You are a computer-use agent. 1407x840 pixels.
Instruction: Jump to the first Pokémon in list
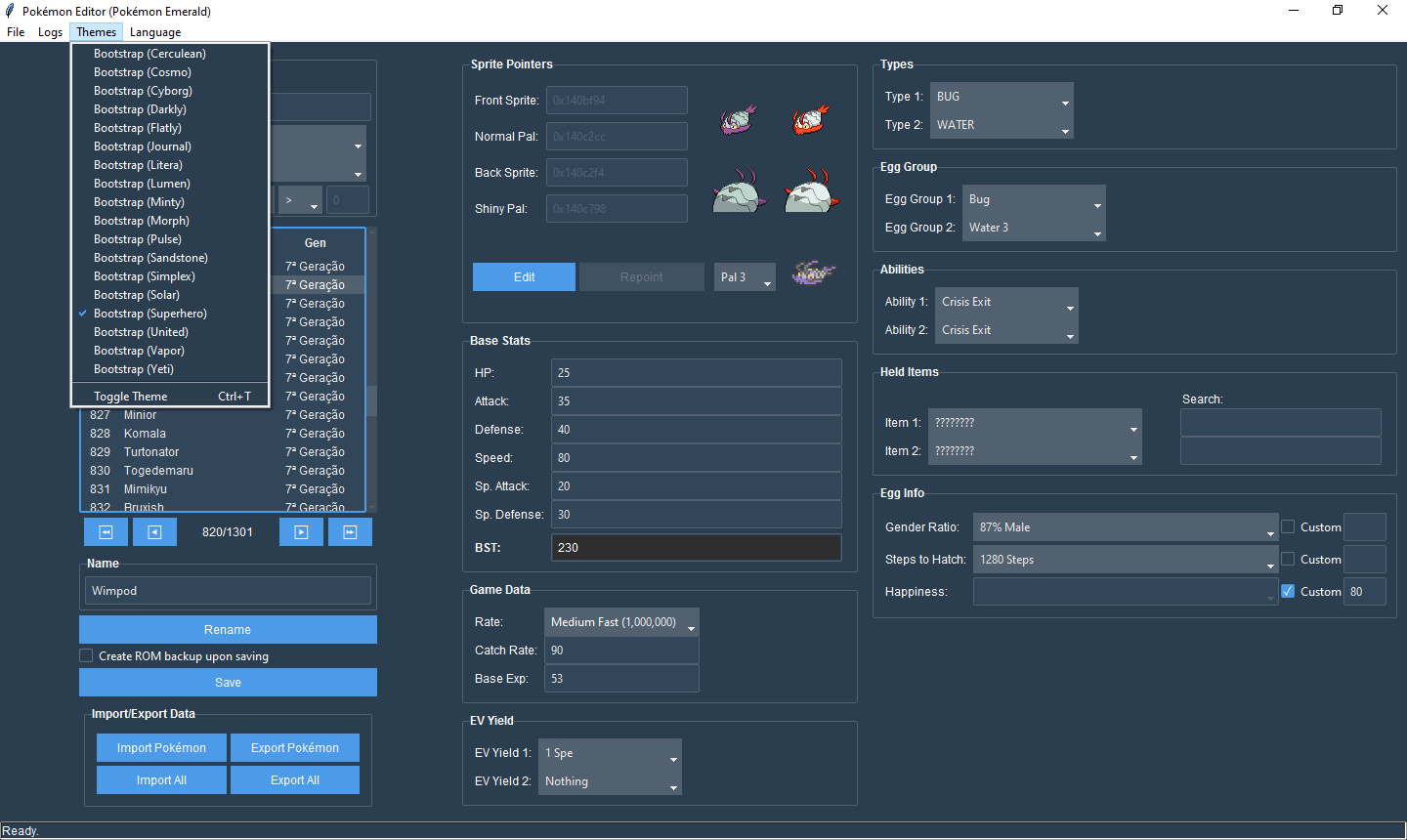click(x=107, y=532)
